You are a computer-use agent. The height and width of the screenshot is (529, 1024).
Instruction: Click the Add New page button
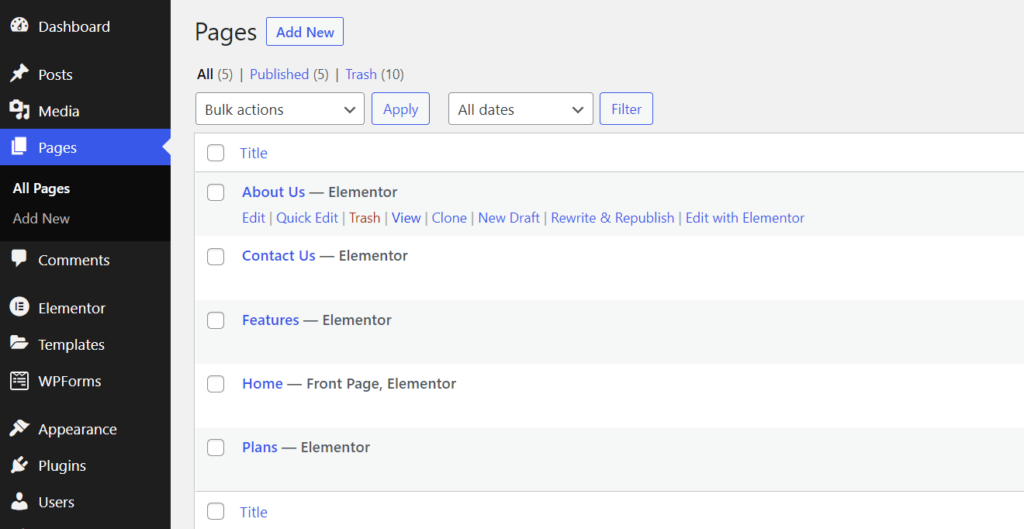coord(305,32)
